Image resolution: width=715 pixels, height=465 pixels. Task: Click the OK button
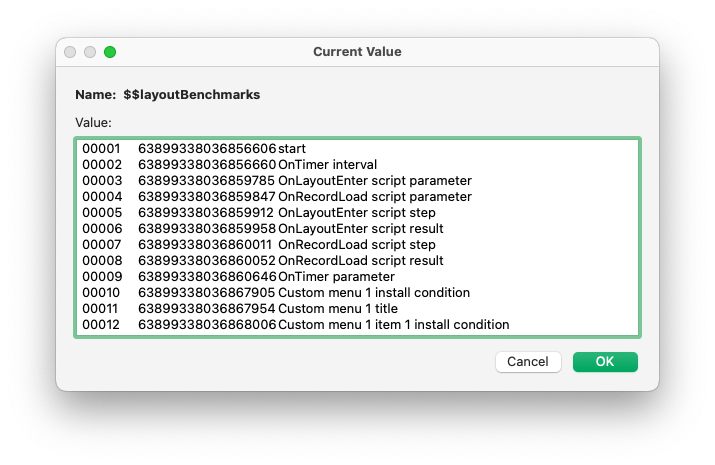click(x=605, y=361)
